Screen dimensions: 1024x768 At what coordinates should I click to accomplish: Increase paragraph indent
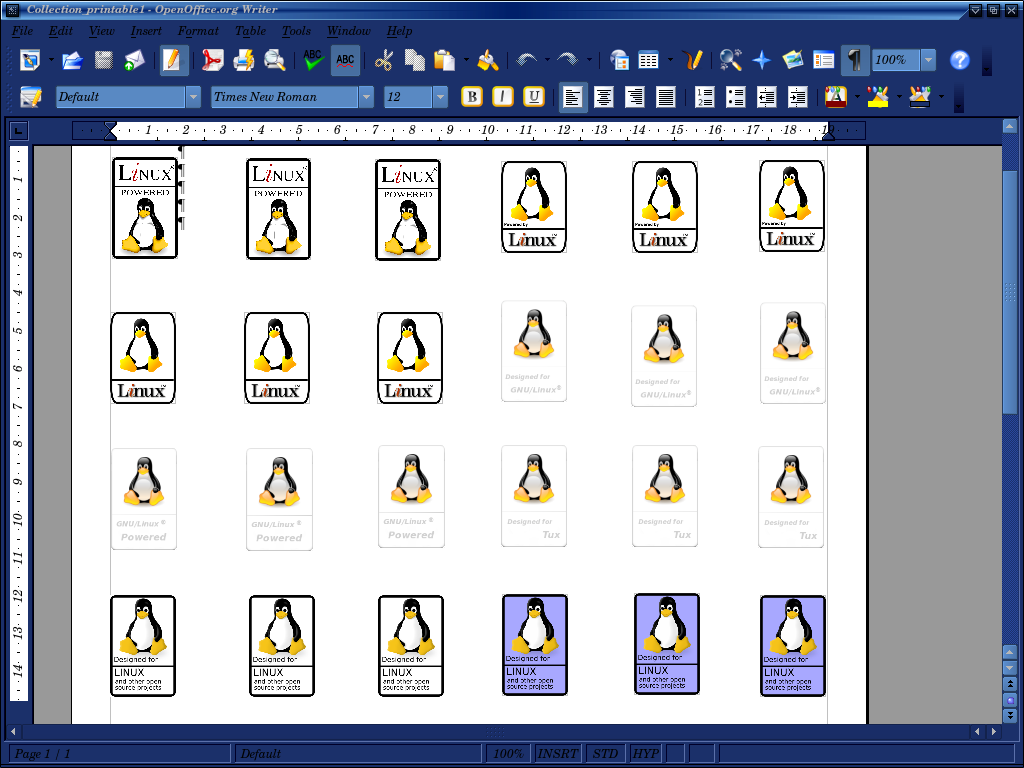point(797,97)
